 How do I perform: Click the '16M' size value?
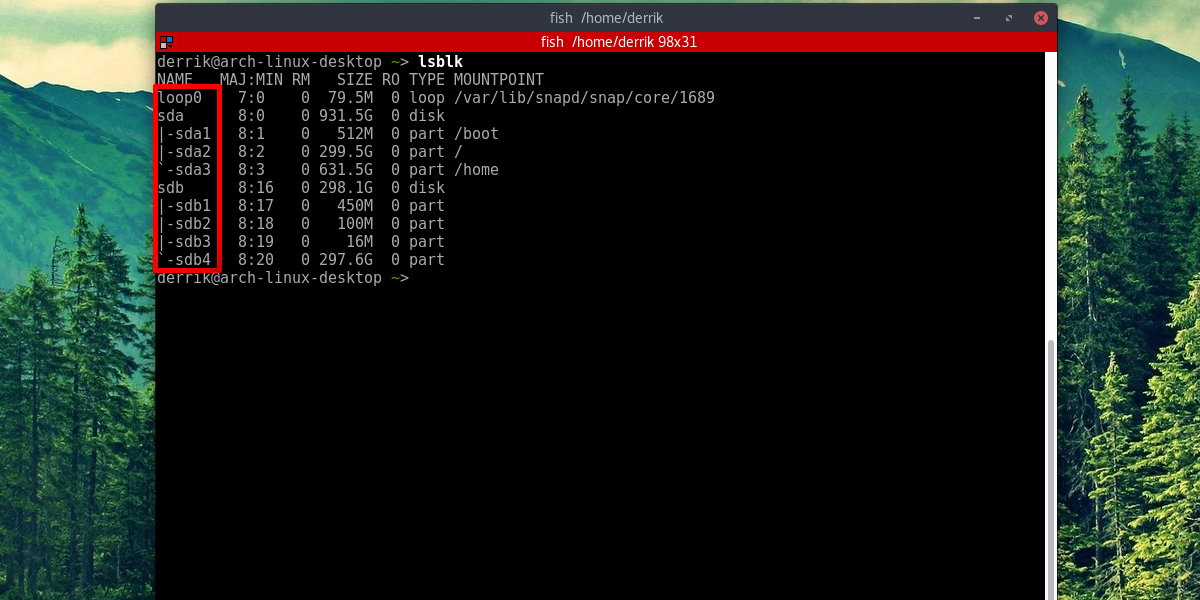[360, 242]
